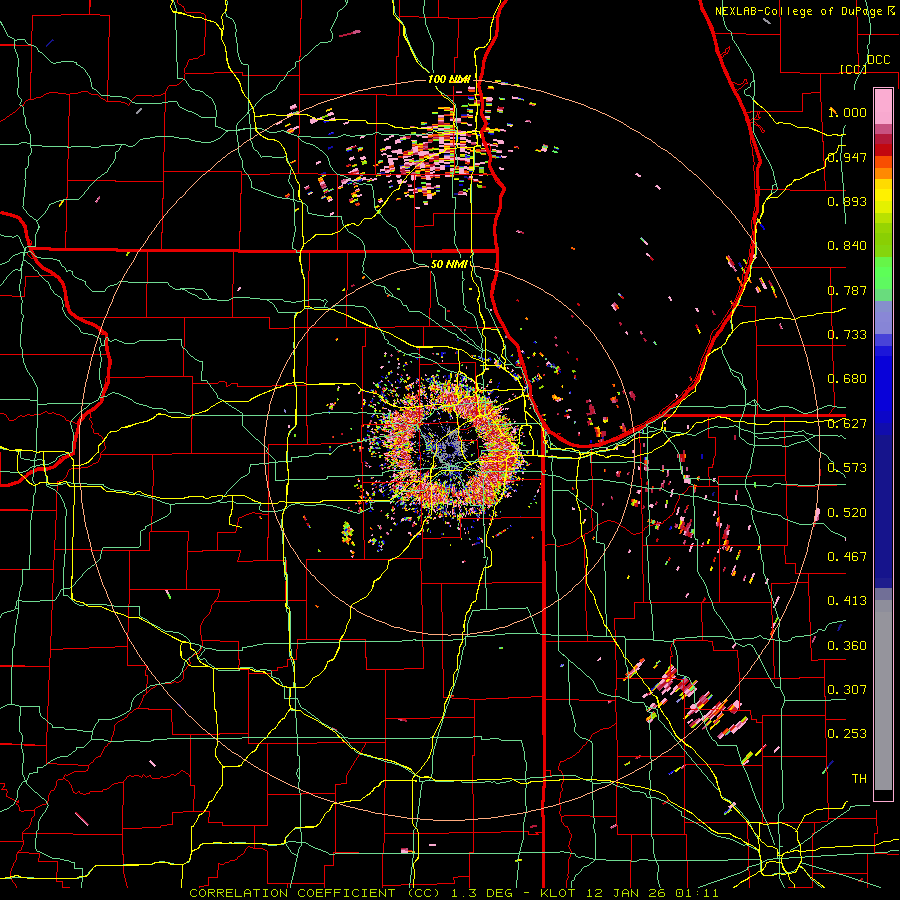Click the 0.840 scale value
This screenshot has width=900, height=900.
point(847,246)
